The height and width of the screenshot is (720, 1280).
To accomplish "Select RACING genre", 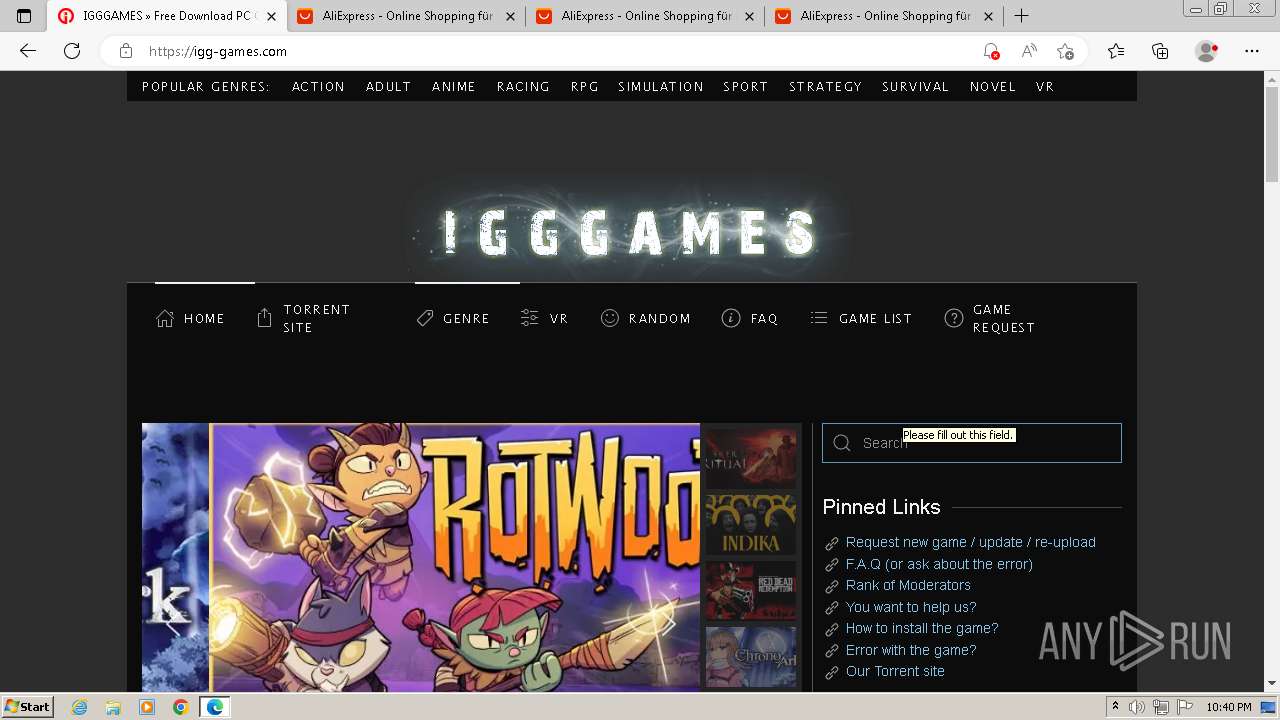I will [x=523, y=87].
